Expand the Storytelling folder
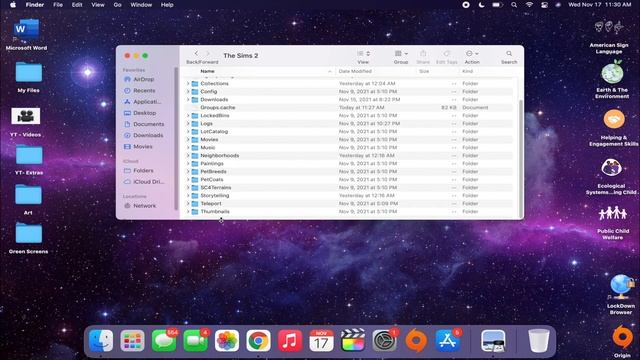Image resolution: width=640 pixels, height=360 pixels. (x=188, y=196)
